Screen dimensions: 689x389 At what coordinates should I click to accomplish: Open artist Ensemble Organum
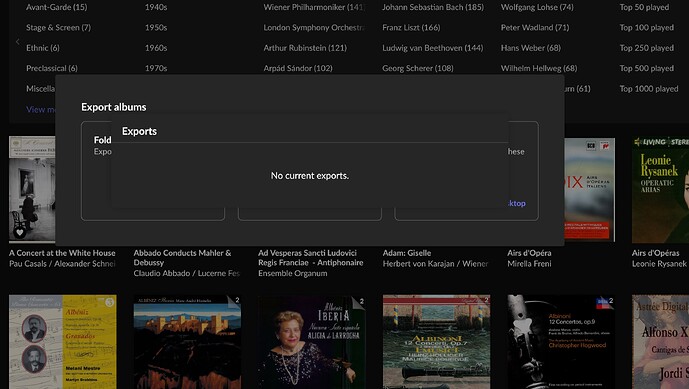293,273
